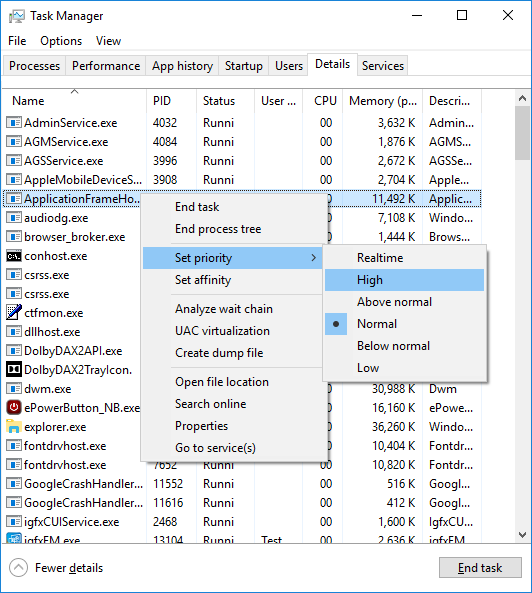
Task: Click the Task Manager title bar icon
Action: click(x=17, y=16)
